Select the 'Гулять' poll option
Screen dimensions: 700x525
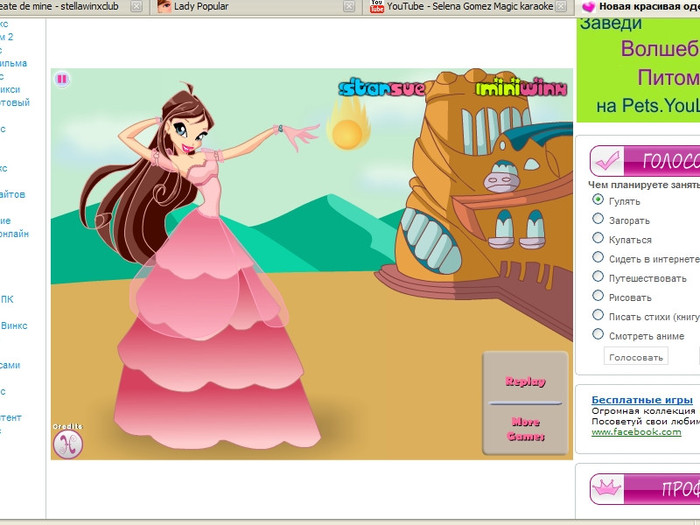coord(598,200)
